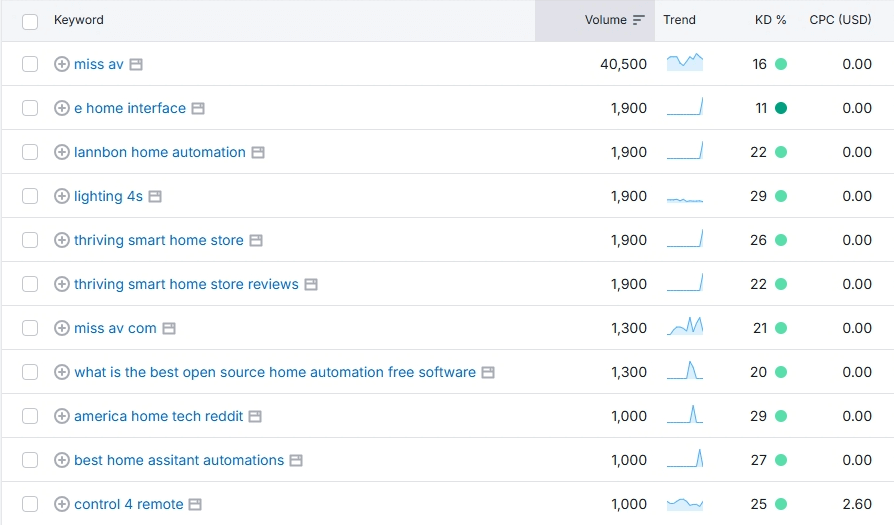894x525 pixels.
Task: Click the plus icon for 'e home interface'
Action: pos(61,108)
